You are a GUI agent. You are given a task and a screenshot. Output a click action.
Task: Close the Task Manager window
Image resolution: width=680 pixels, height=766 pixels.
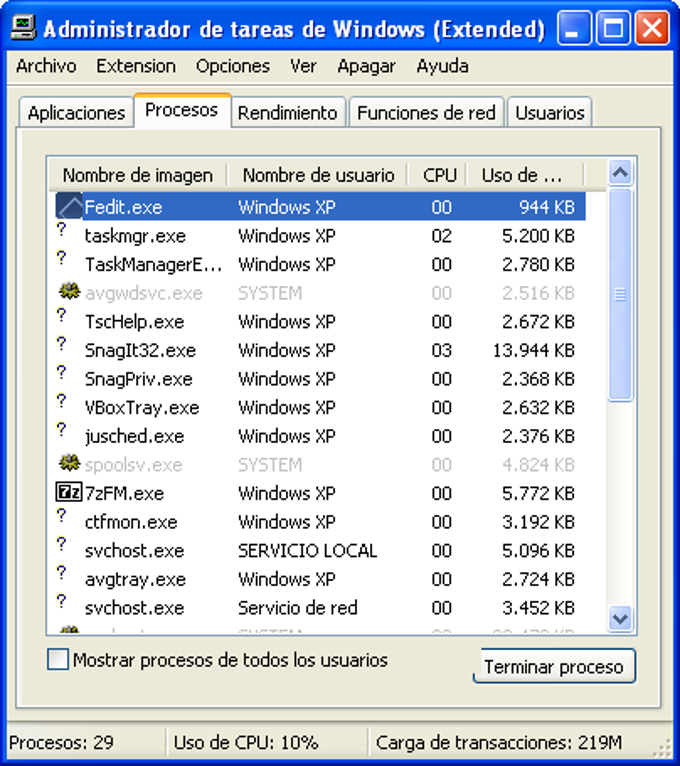tap(652, 28)
